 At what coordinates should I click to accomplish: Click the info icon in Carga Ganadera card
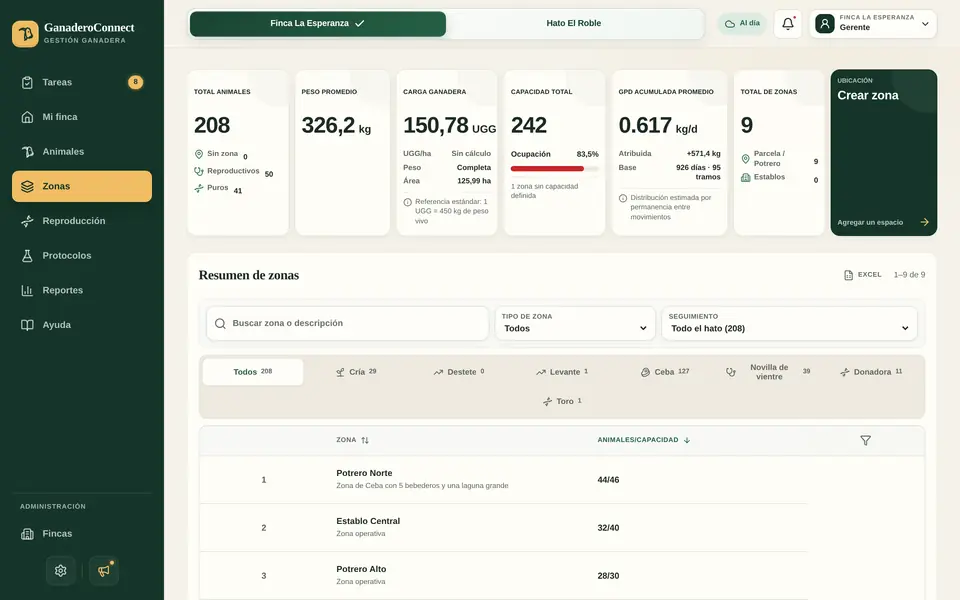407,202
